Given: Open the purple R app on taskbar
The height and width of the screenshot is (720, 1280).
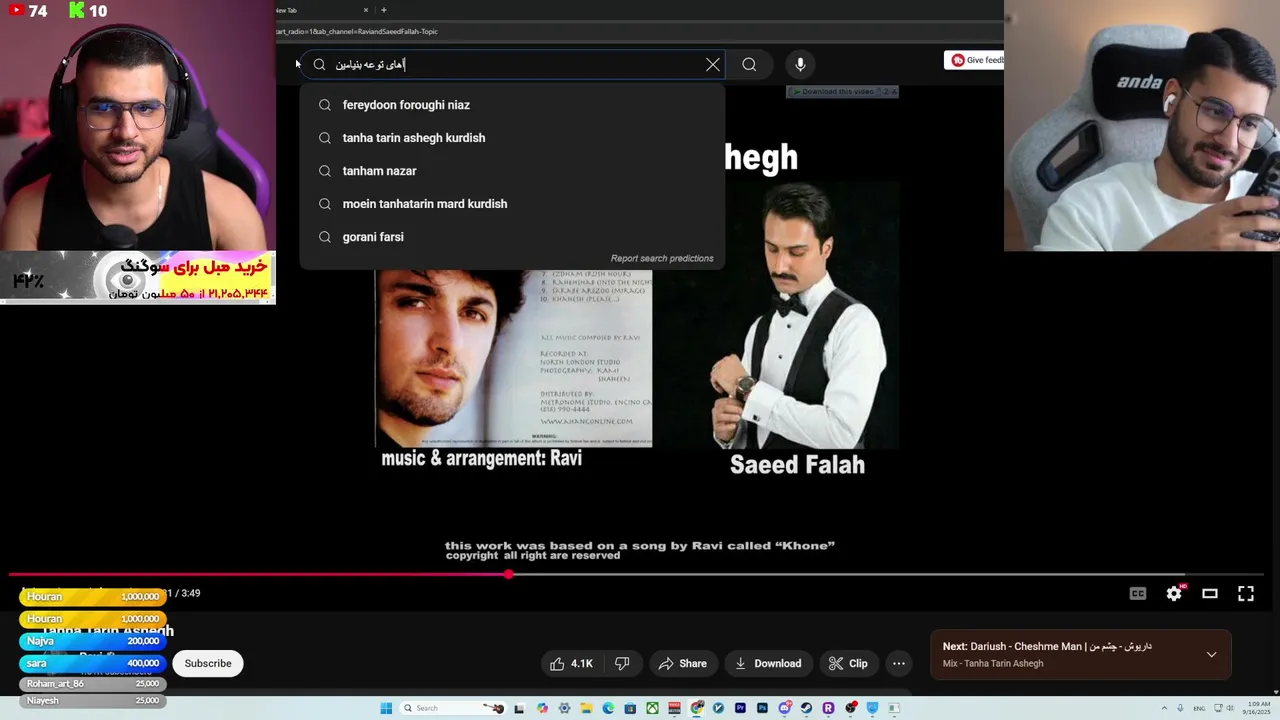Looking at the screenshot, I should click(828, 708).
